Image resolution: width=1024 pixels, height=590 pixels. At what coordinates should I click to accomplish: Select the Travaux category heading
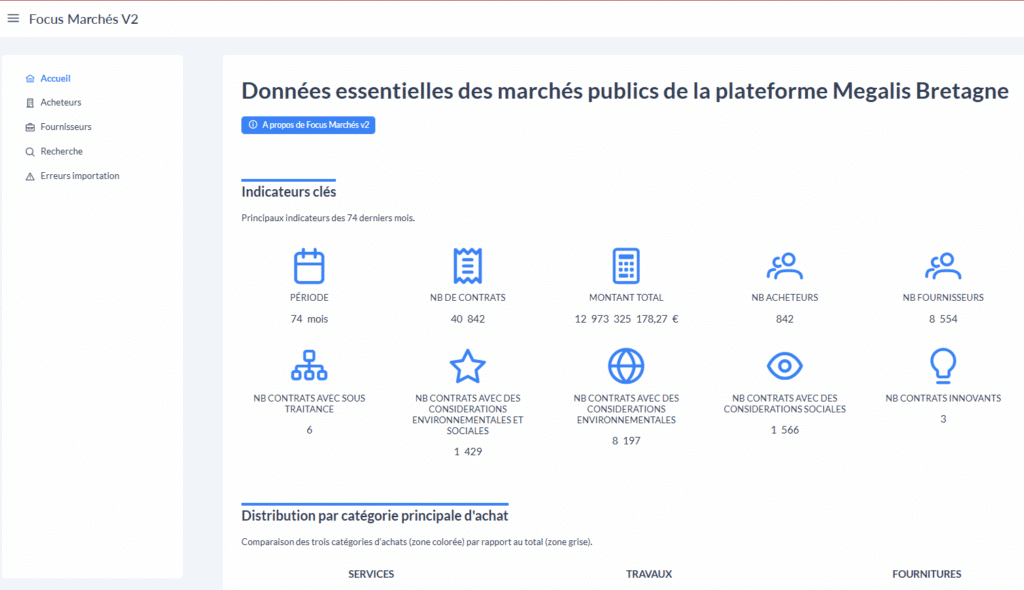(x=649, y=574)
